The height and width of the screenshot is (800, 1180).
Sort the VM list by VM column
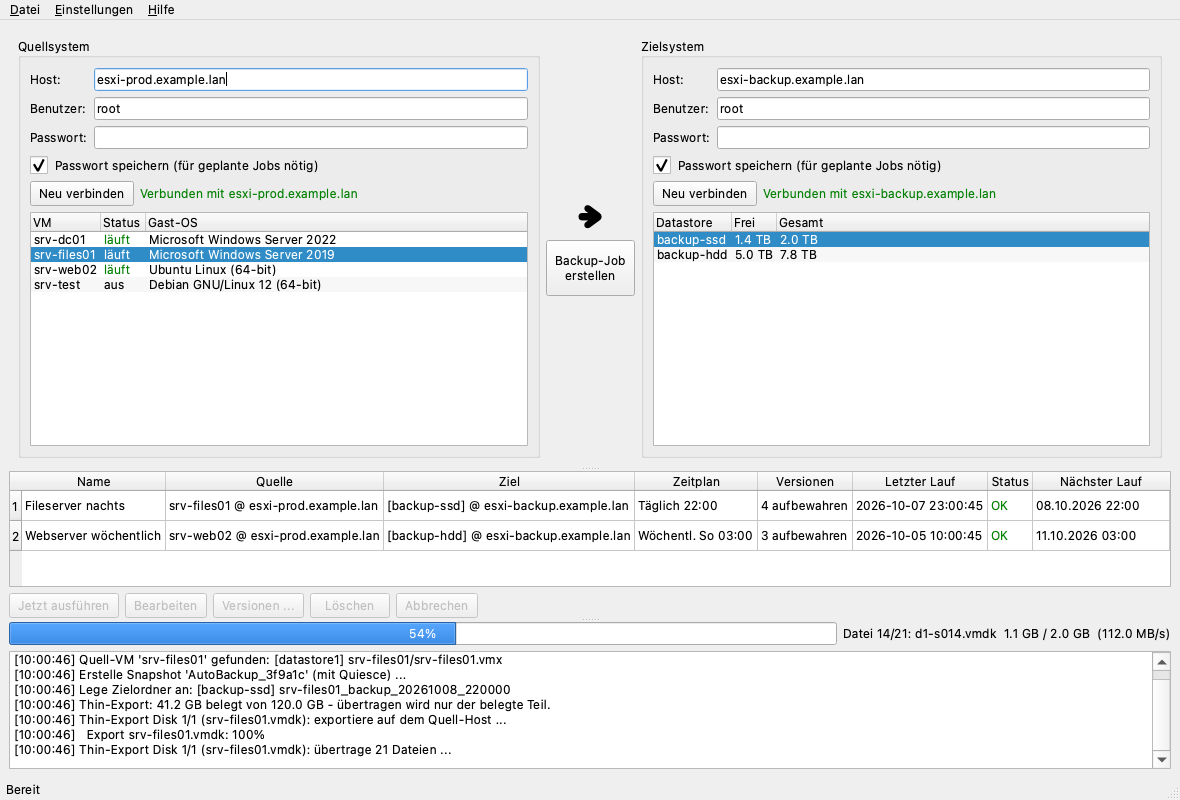66,223
